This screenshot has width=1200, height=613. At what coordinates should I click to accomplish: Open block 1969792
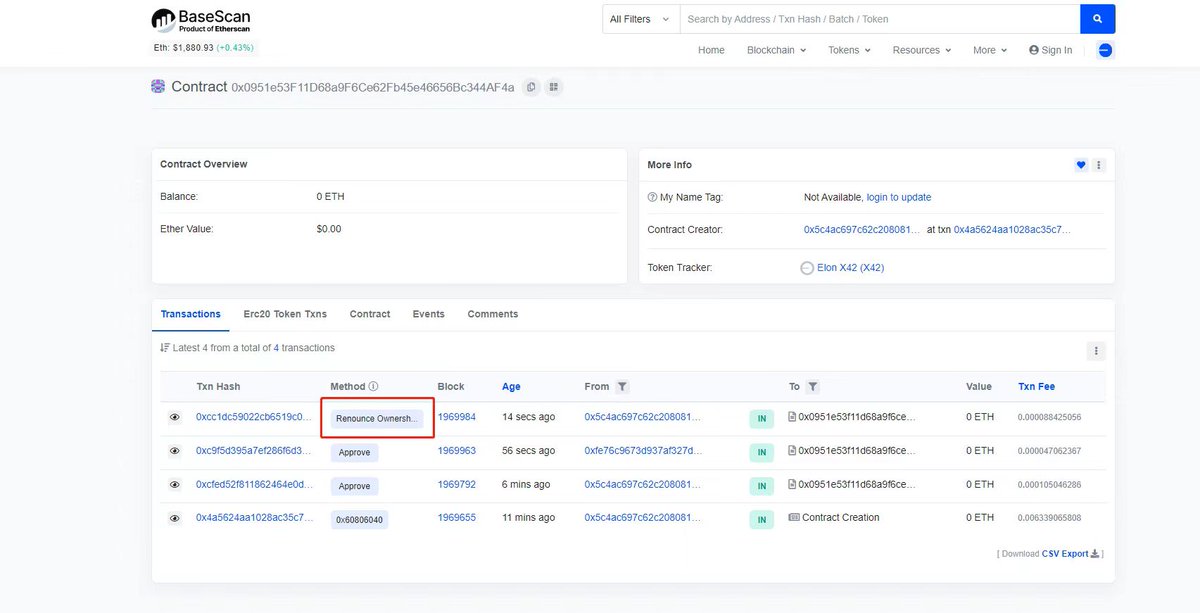tap(457, 485)
